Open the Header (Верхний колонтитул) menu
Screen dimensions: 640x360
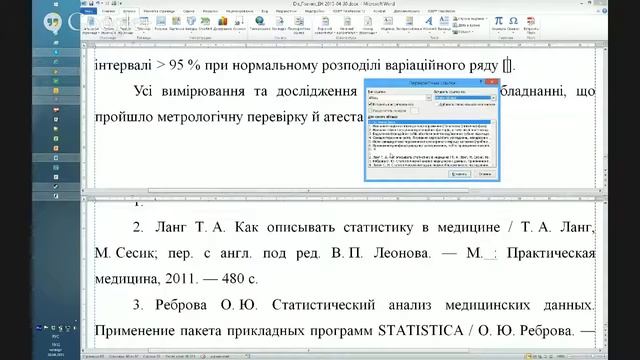point(325,25)
